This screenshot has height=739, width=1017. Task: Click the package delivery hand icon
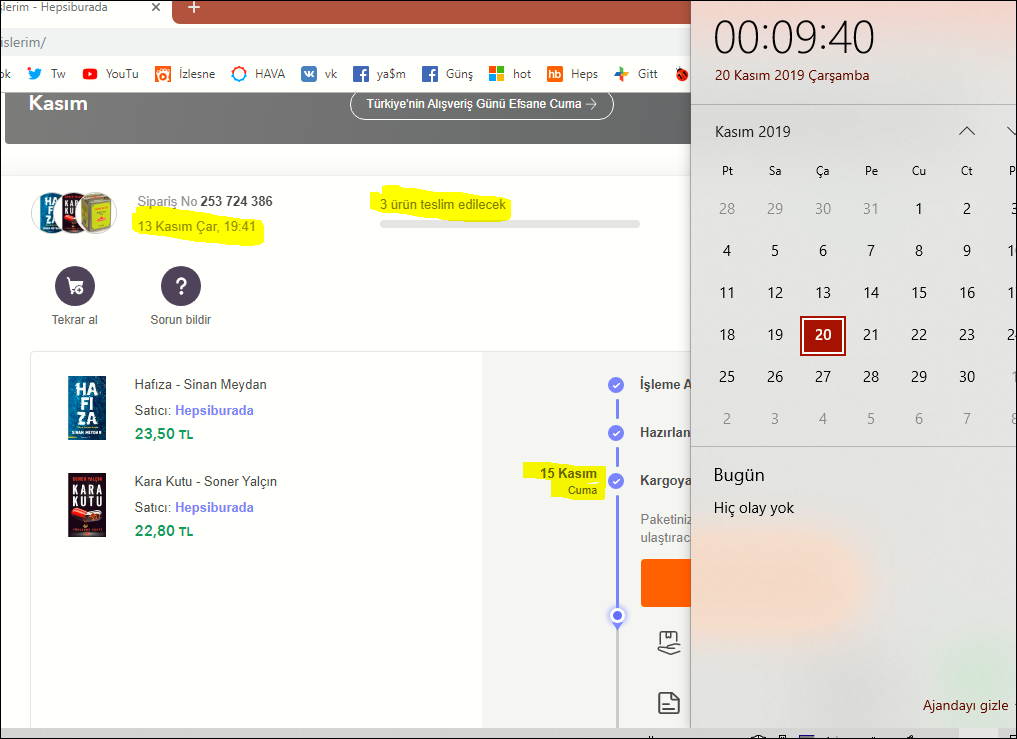(669, 643)
